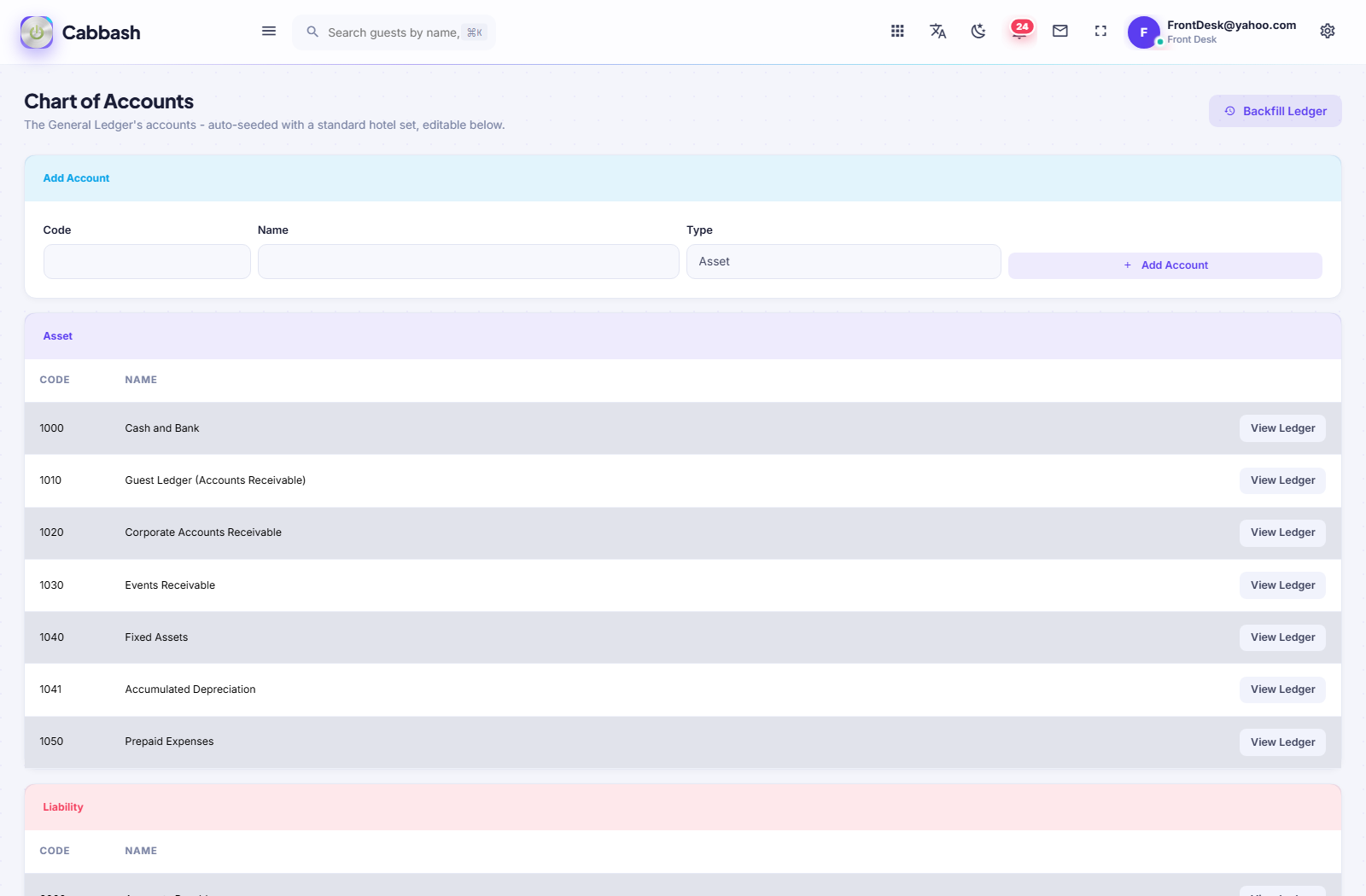This screenshot has height=896, width=1366.
Task: Click Prepaid Expenses name
Action: pos(169,742)
